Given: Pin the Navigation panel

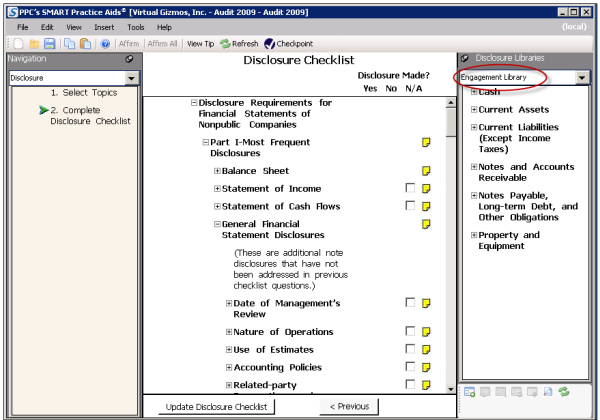Looking at the screenshot, I should (129, 60).
